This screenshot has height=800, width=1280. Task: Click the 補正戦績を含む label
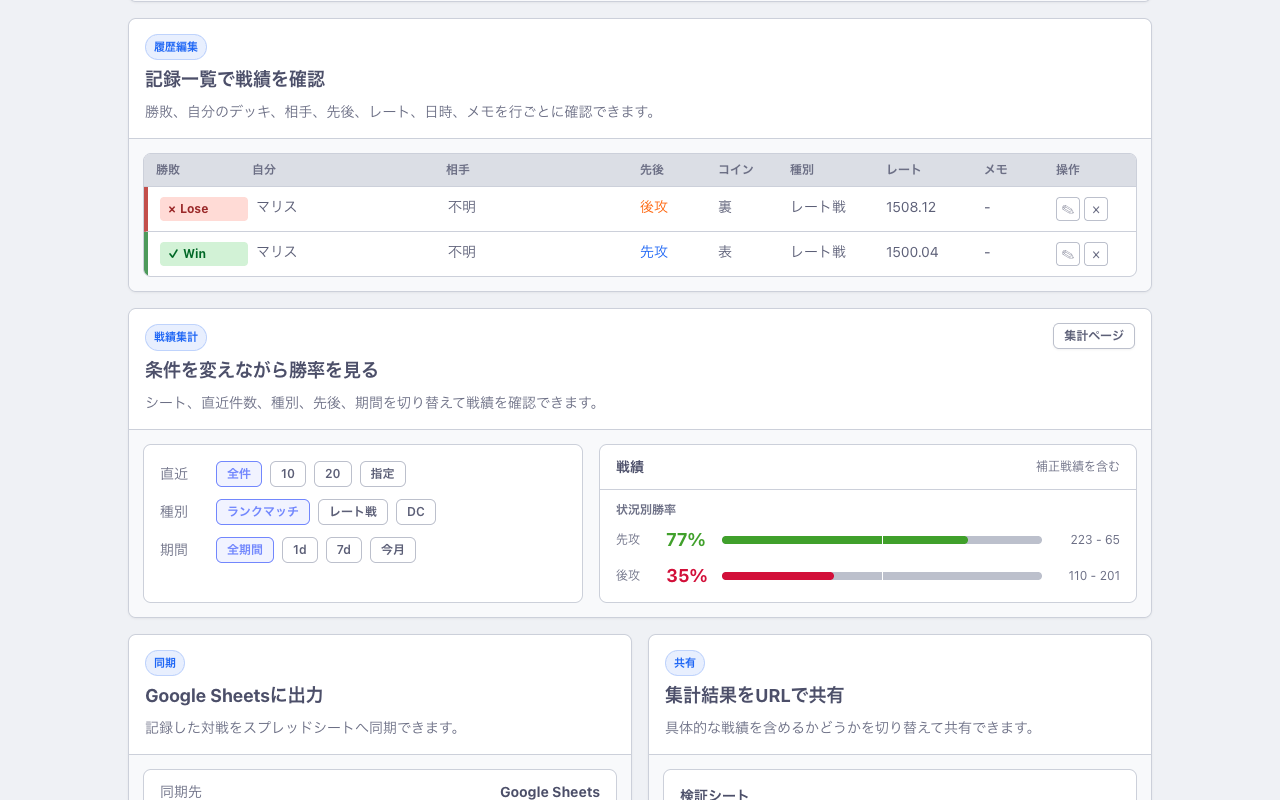click(x=1078, y=467)
